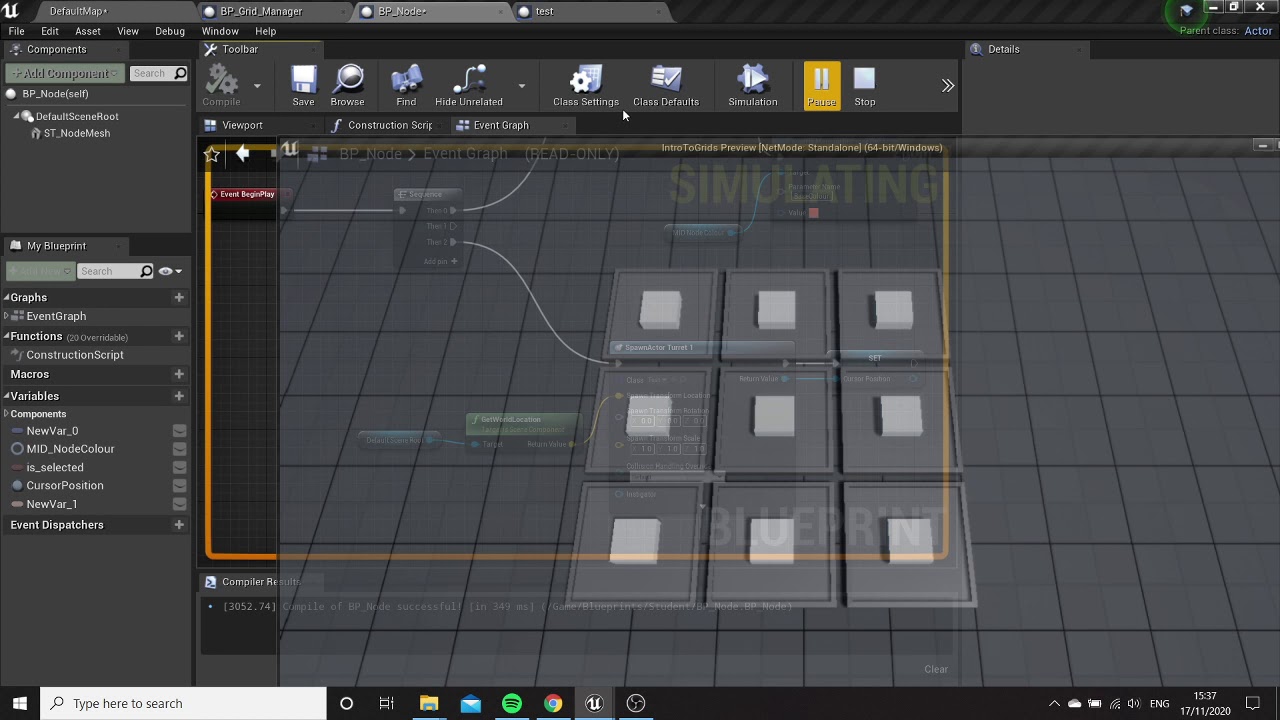
Task: Save the blueprint with Save icon
Action: [303, 86]
